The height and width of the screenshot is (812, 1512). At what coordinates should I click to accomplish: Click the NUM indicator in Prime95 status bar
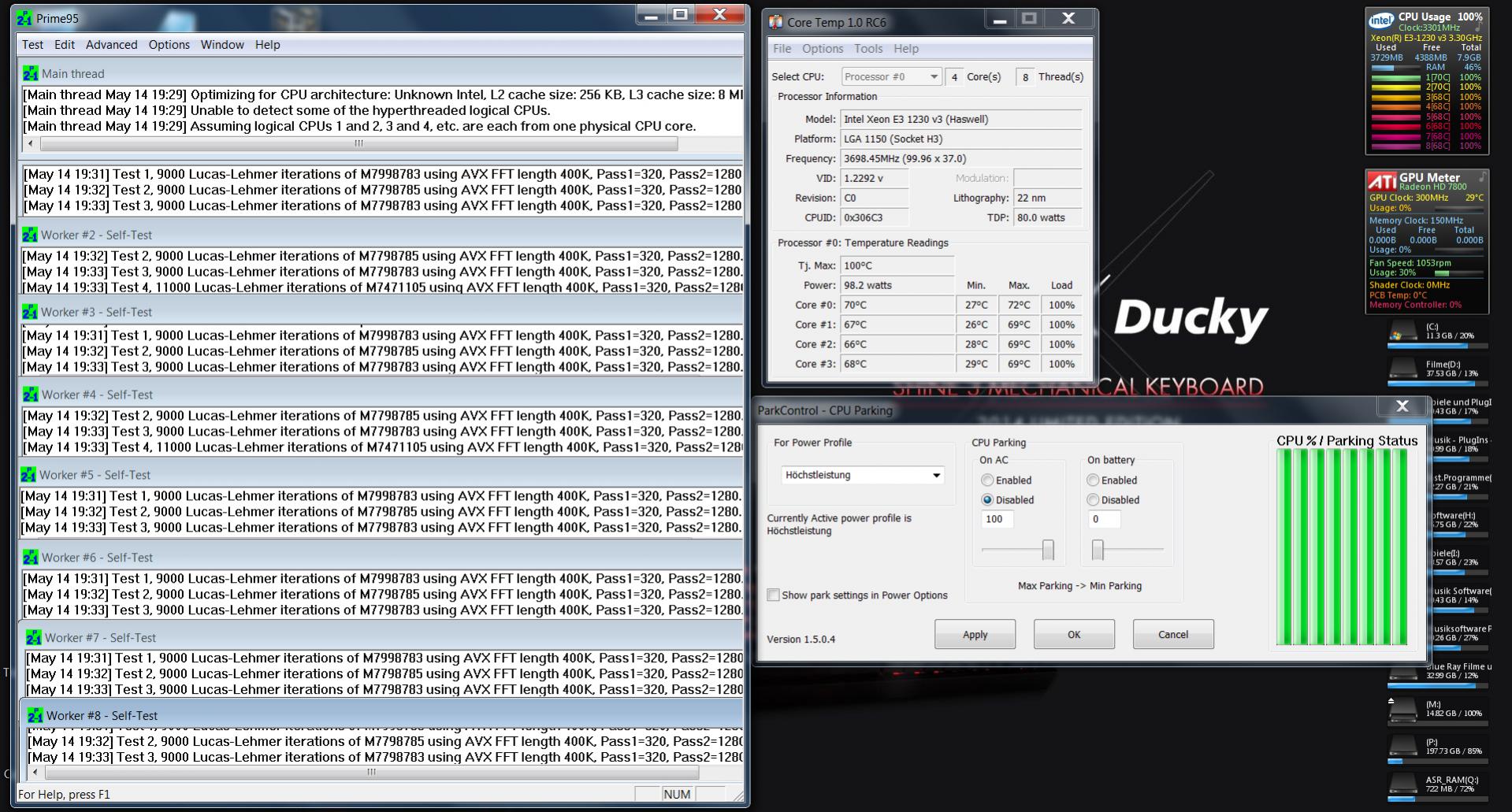pos(677,794)
